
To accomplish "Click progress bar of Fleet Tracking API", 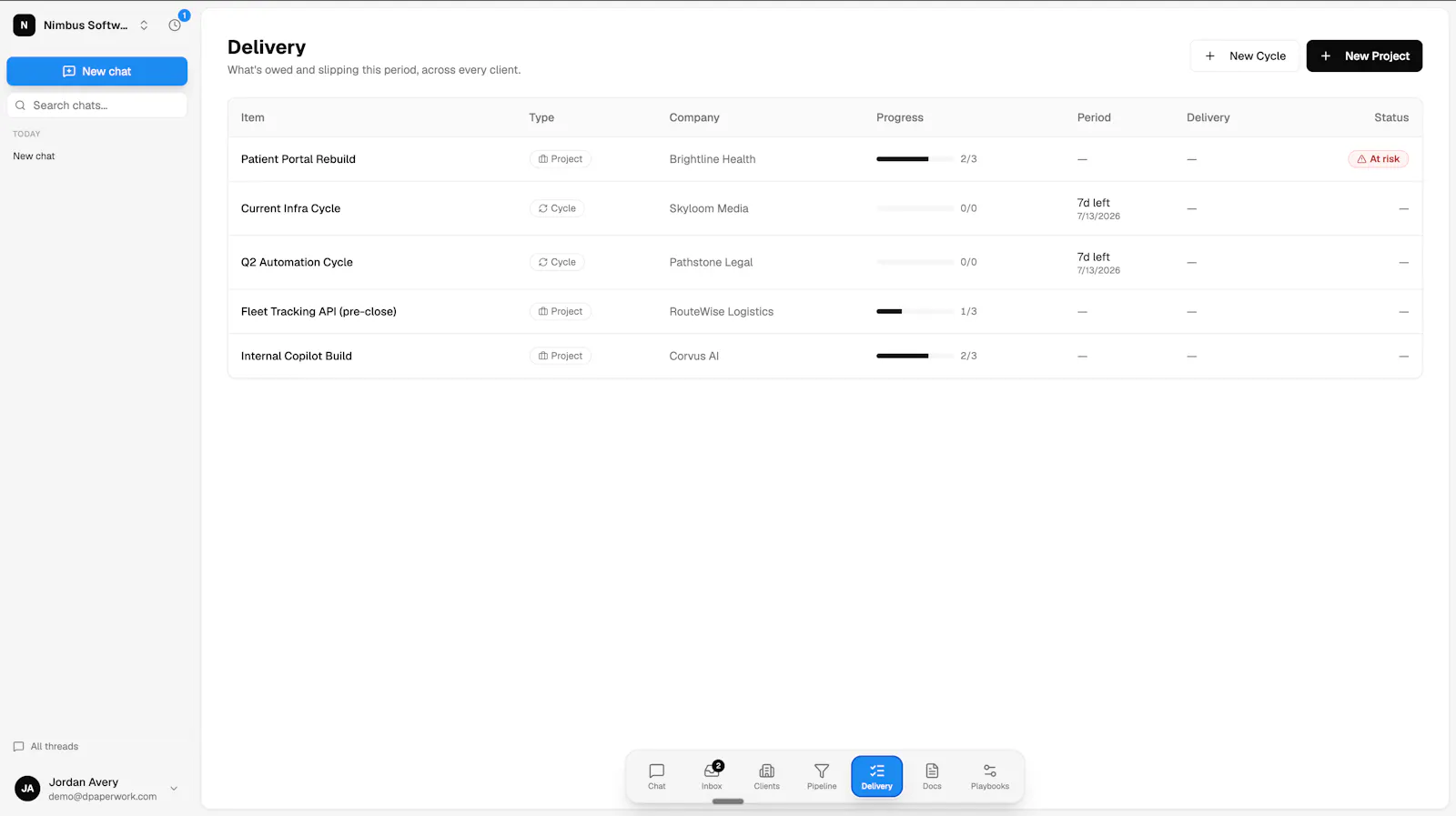I will point(915,311).
